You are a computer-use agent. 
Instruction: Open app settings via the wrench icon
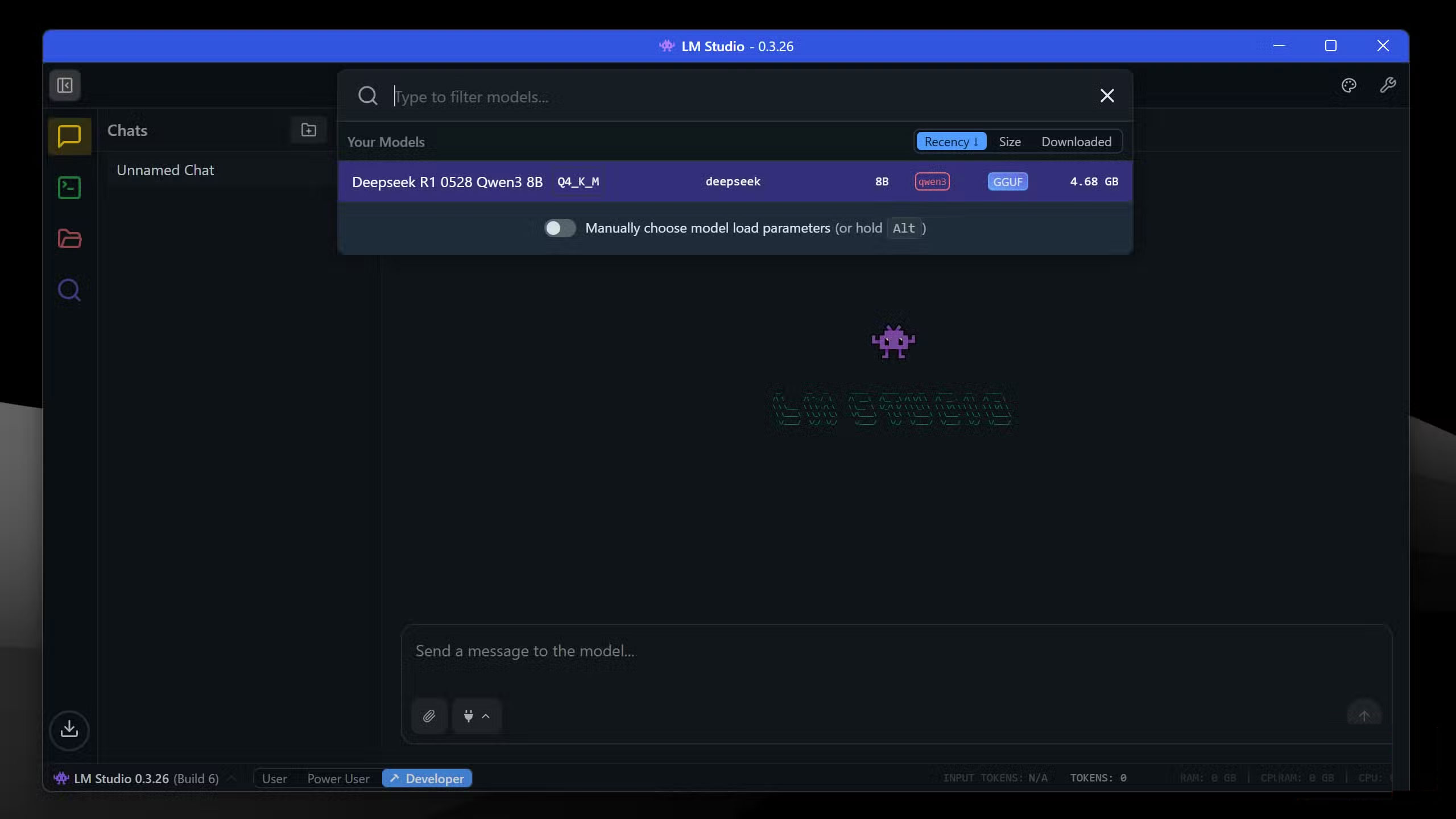[1388, 85]
